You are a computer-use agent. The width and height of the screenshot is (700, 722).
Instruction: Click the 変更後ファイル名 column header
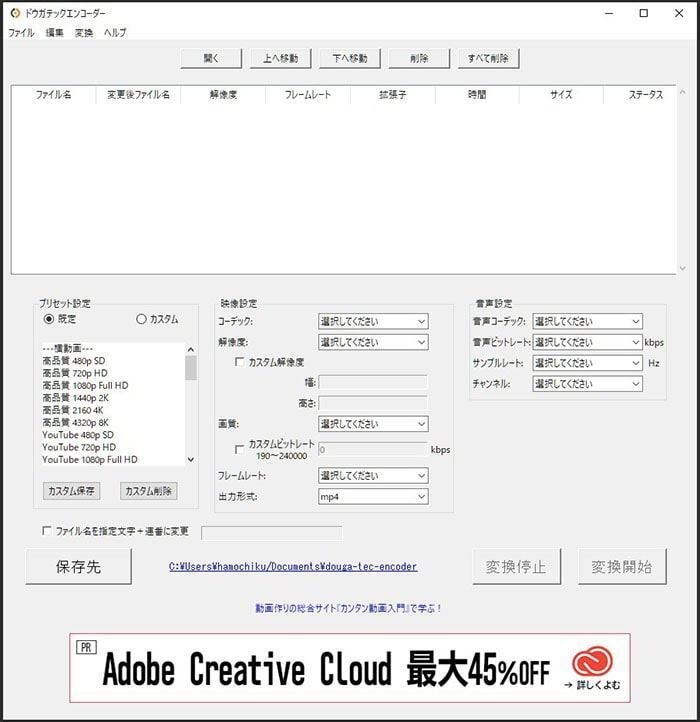(x=138, y=95)
